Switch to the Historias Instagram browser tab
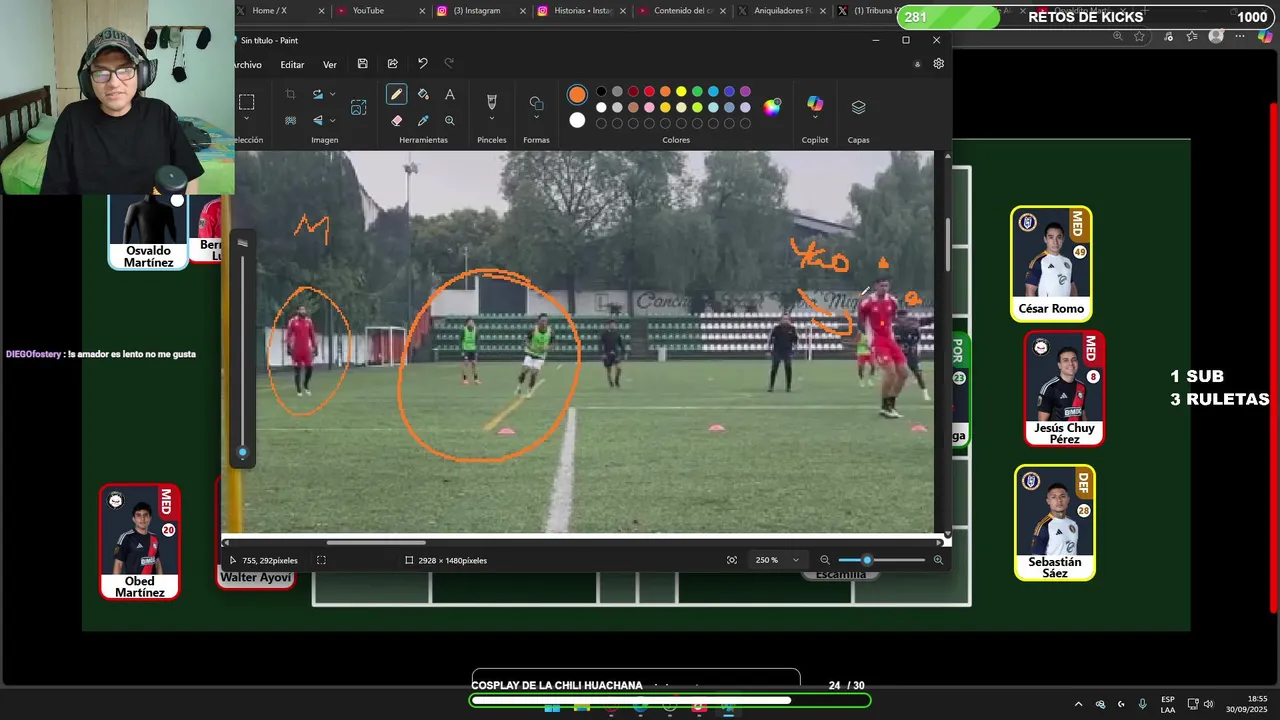 point(580,10)
